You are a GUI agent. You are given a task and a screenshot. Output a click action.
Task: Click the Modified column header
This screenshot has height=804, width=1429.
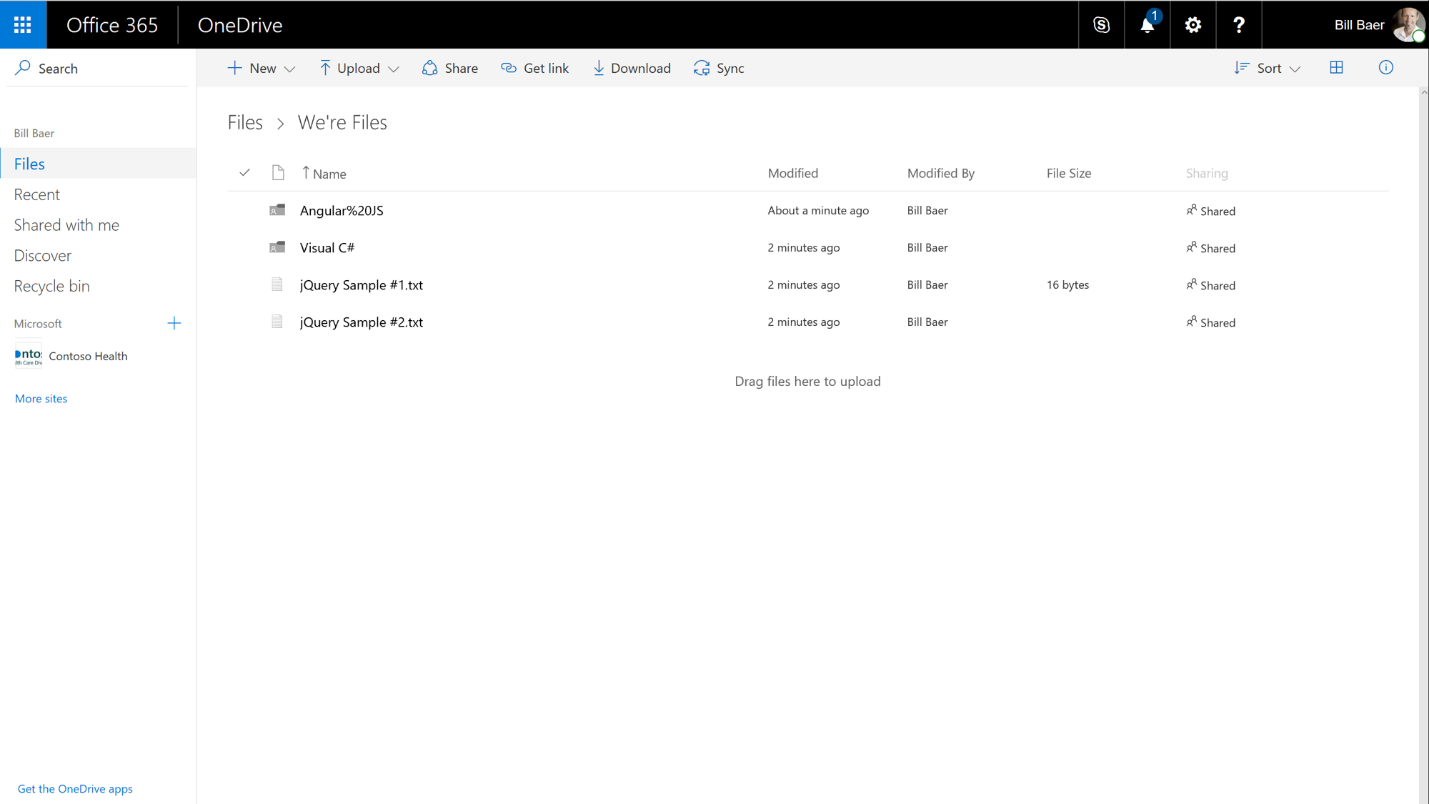tap(793, 173)
